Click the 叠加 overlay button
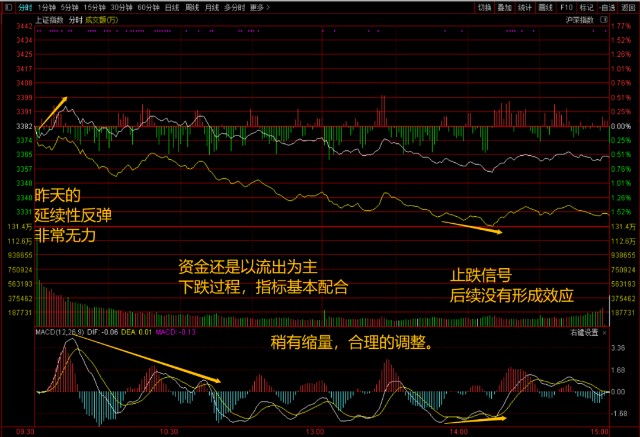Image resolution: width=640 pixels, height=437 pixels. pos(504,7)
